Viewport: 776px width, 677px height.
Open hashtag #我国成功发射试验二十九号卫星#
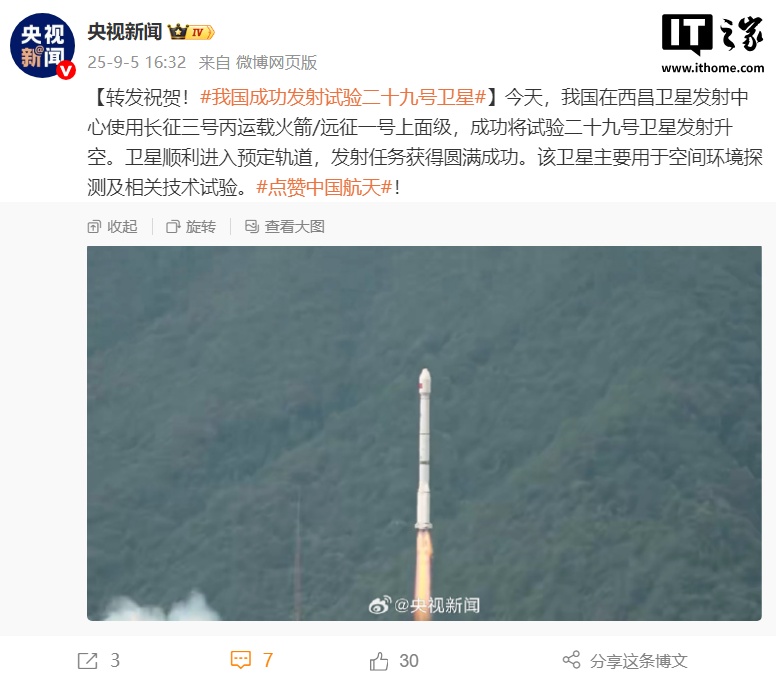pos(343,97)
